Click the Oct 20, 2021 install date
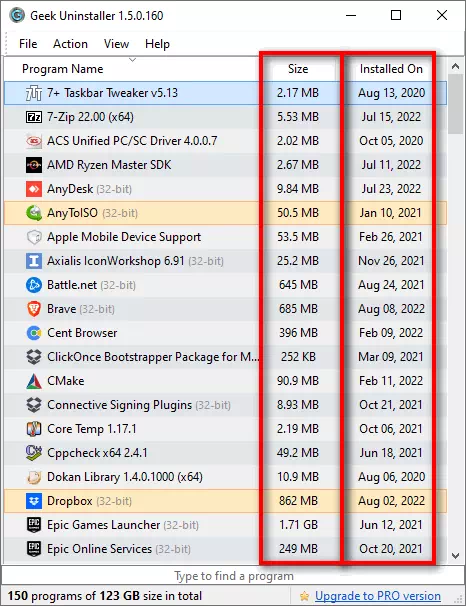The width and height of the screenshot is (466, 606). coord(391,549)
